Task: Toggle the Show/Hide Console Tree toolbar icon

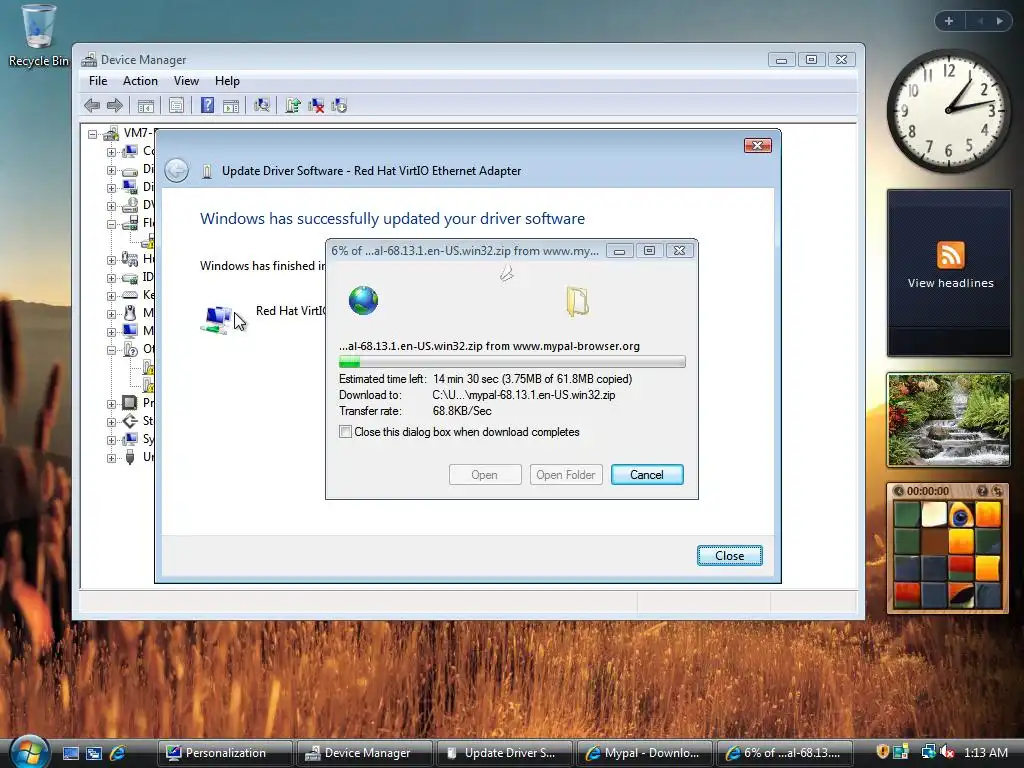Action: tap(146, 105)
